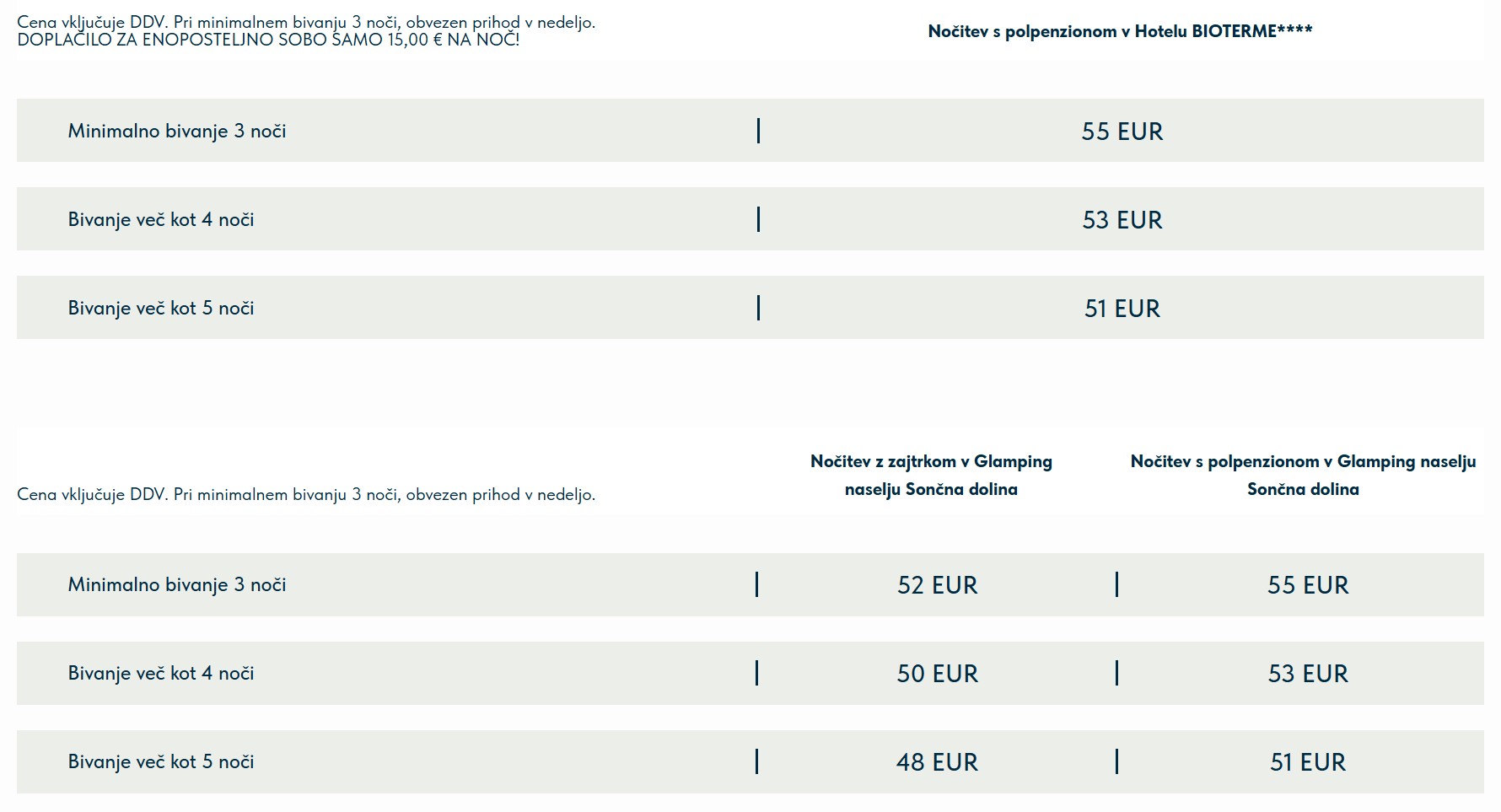Click the 52 EUR Glamping breakfast price
This screenshot has width=1501, height=812.
(x=938, y=585)
